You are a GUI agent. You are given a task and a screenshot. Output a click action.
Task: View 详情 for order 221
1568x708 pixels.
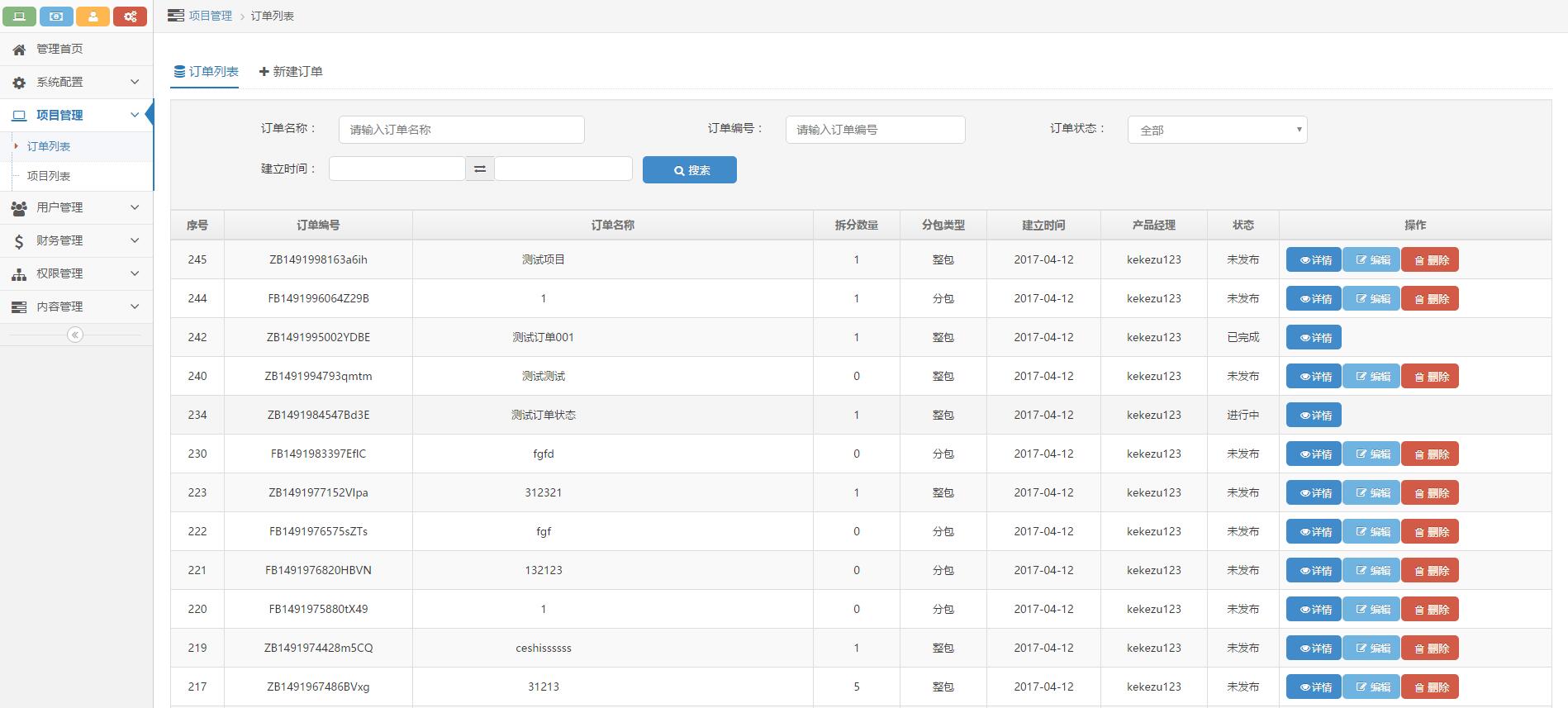(x=1314, y=571)
